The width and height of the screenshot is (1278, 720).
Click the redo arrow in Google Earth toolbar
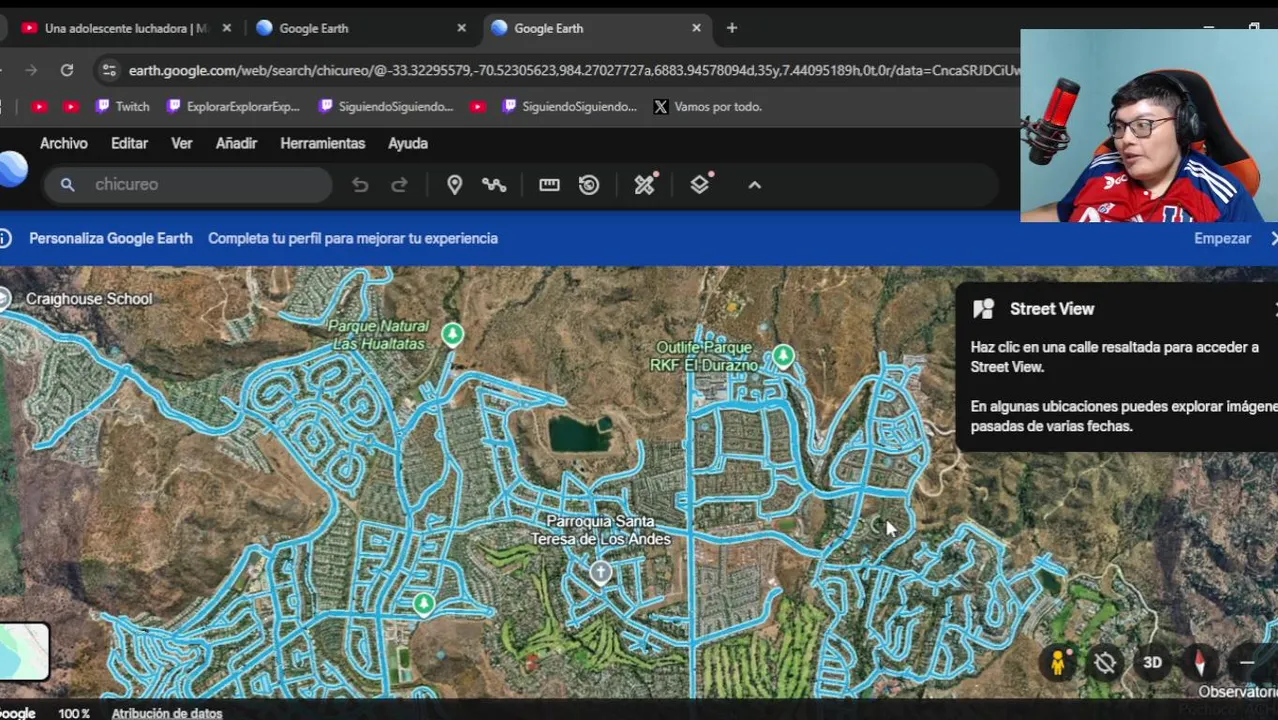point(399,185)
